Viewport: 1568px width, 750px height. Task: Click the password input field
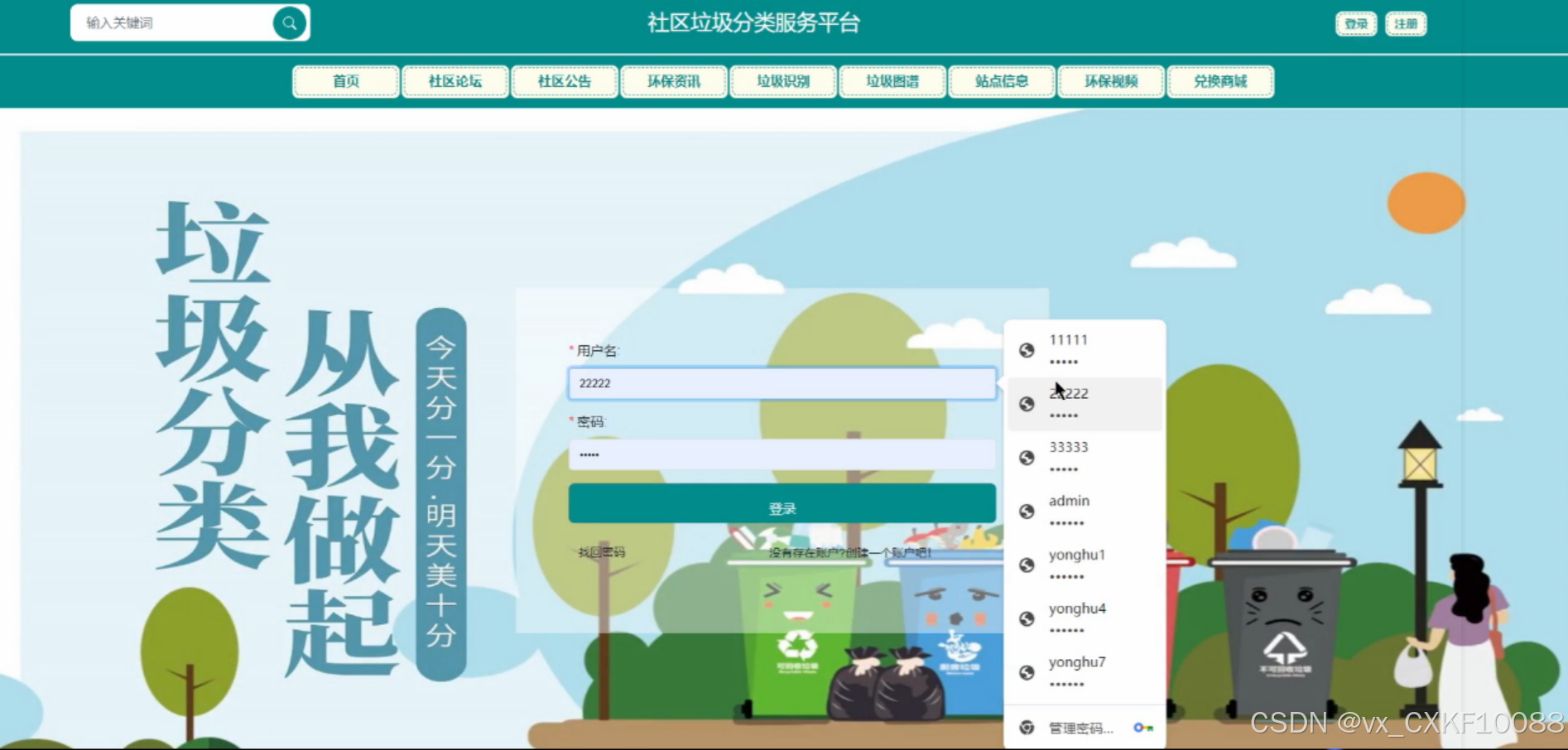tap(782, 454)
